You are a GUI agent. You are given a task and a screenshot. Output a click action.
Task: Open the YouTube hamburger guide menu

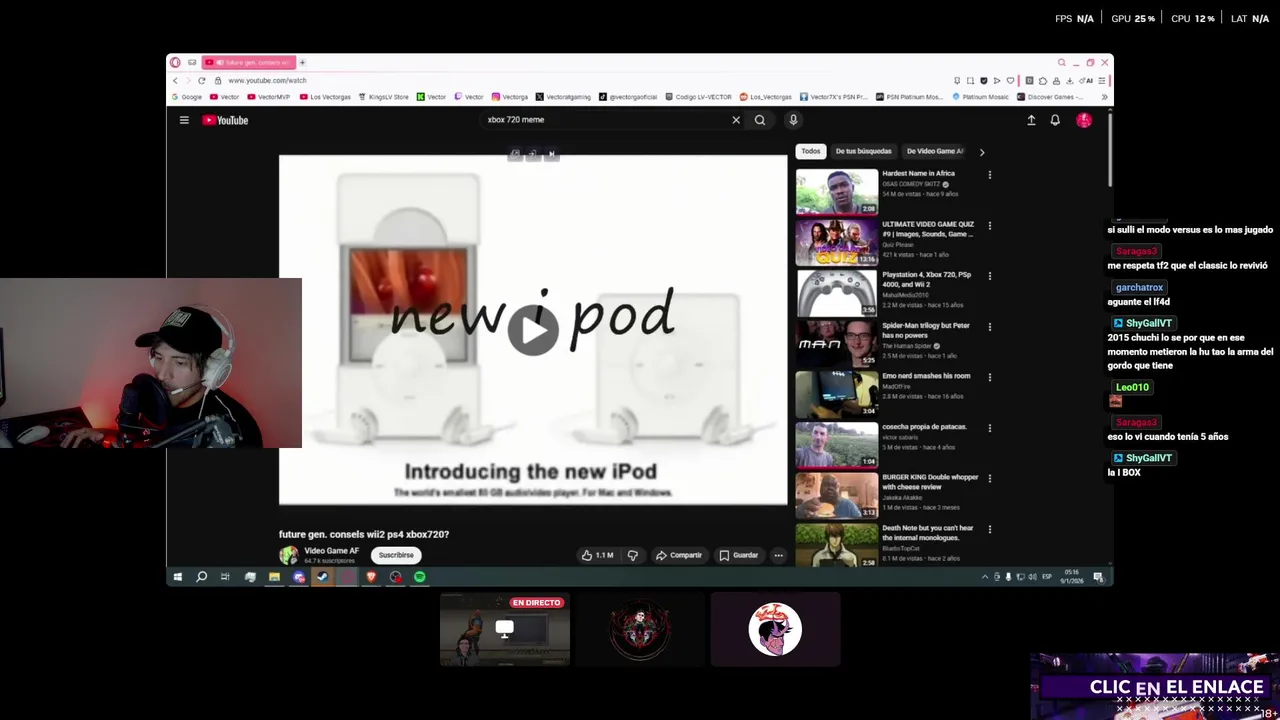point(184,120)
